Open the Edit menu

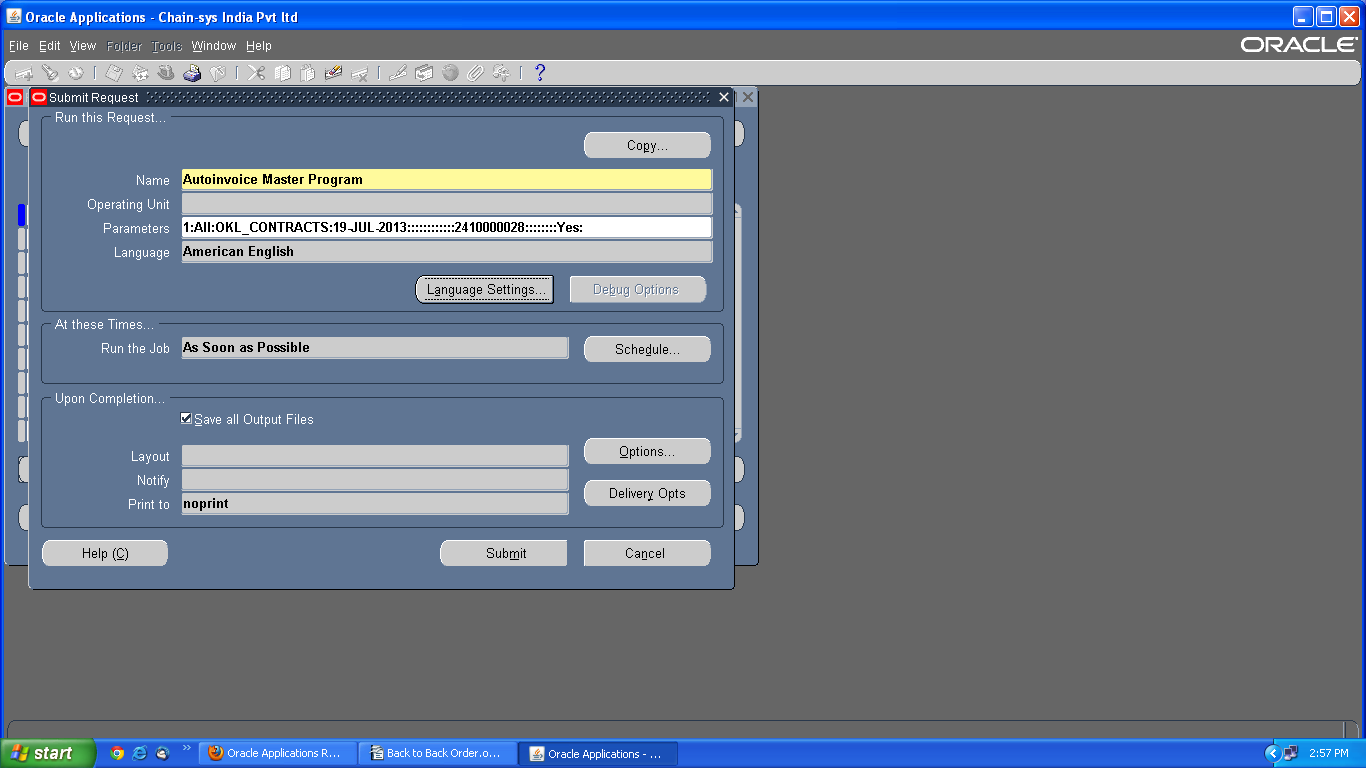[x=50, y=46]
